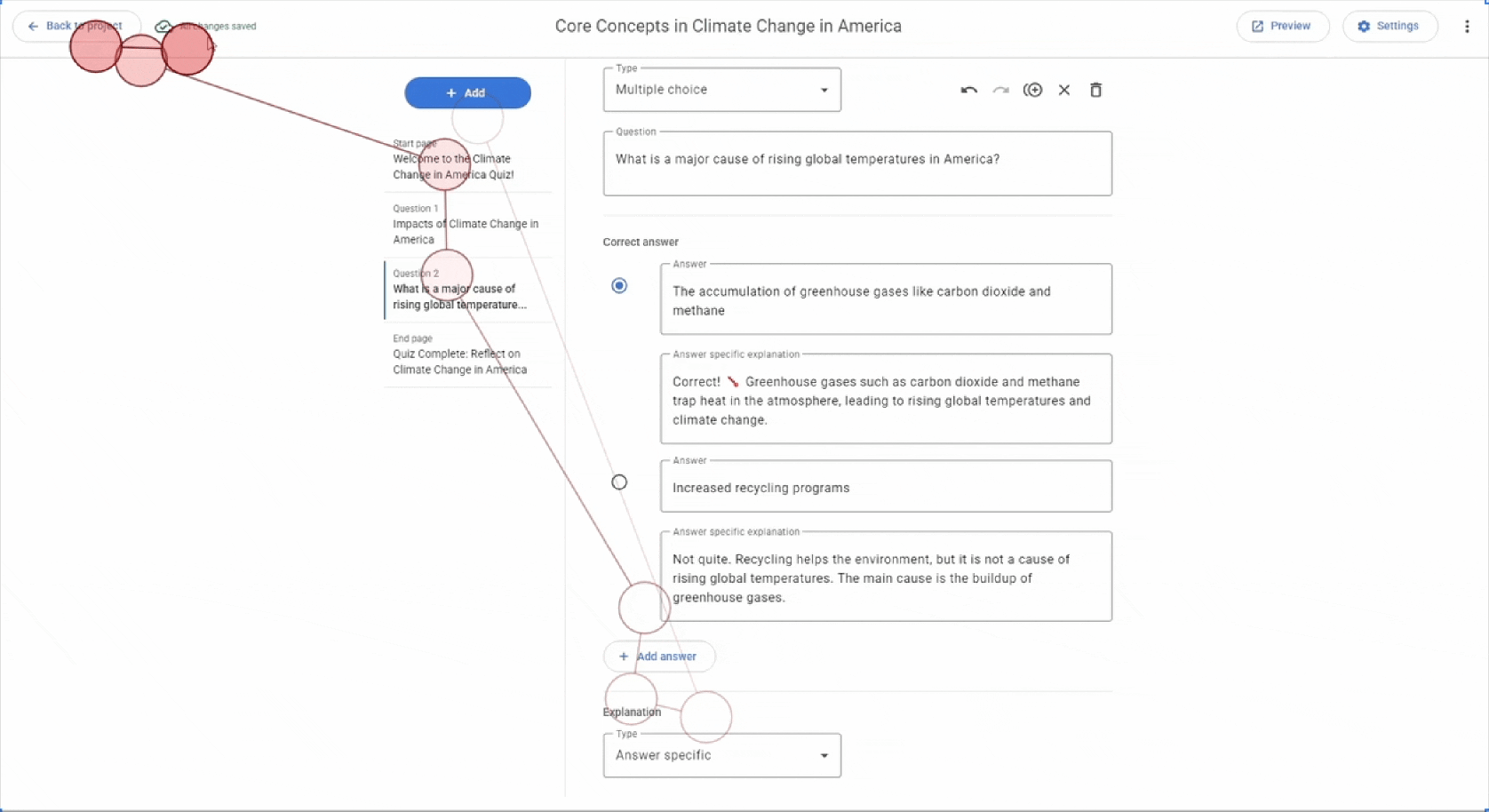Select the Start page Welcome item

click(x=467, y=160)
